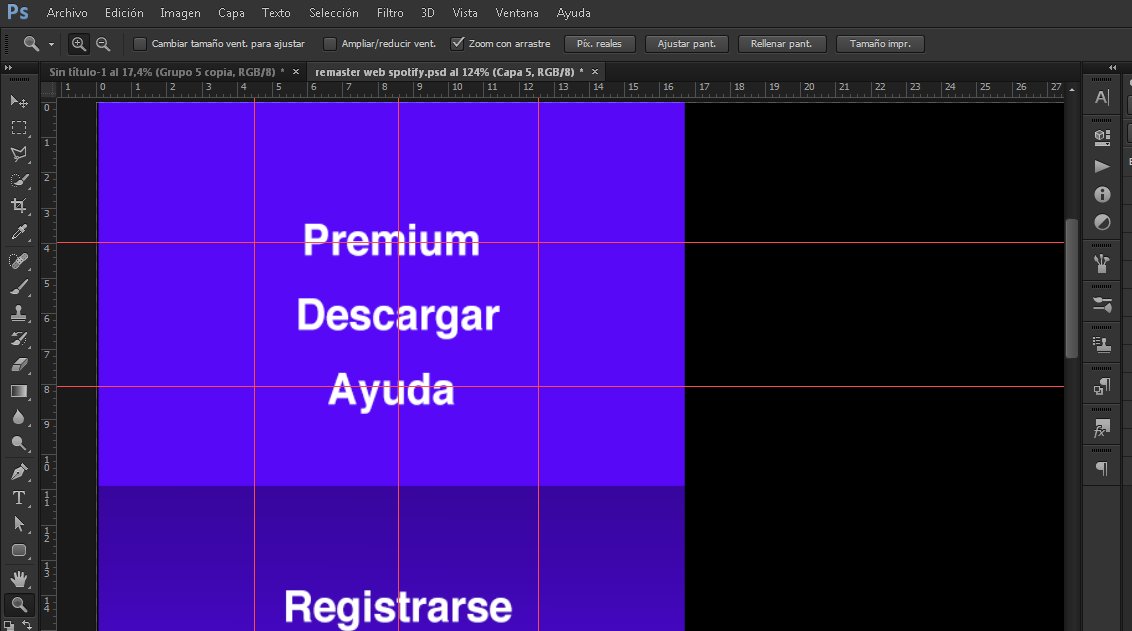Screen dimensions: 1132x631
Task: Enable 'Cambiar tamaño vent. para ajustar' checkbox
Action: point(140,44)
